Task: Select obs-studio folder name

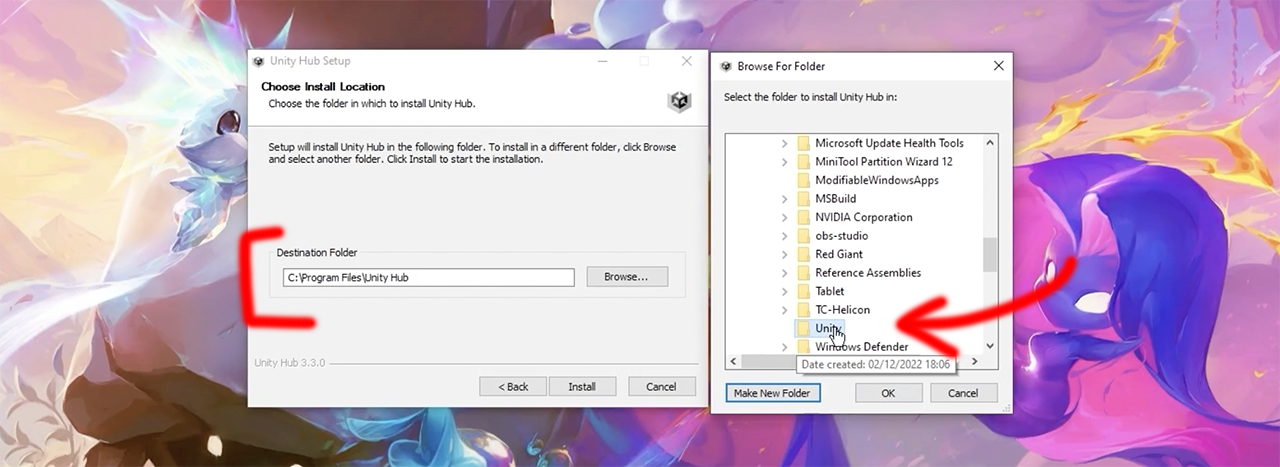Action: 842,236
